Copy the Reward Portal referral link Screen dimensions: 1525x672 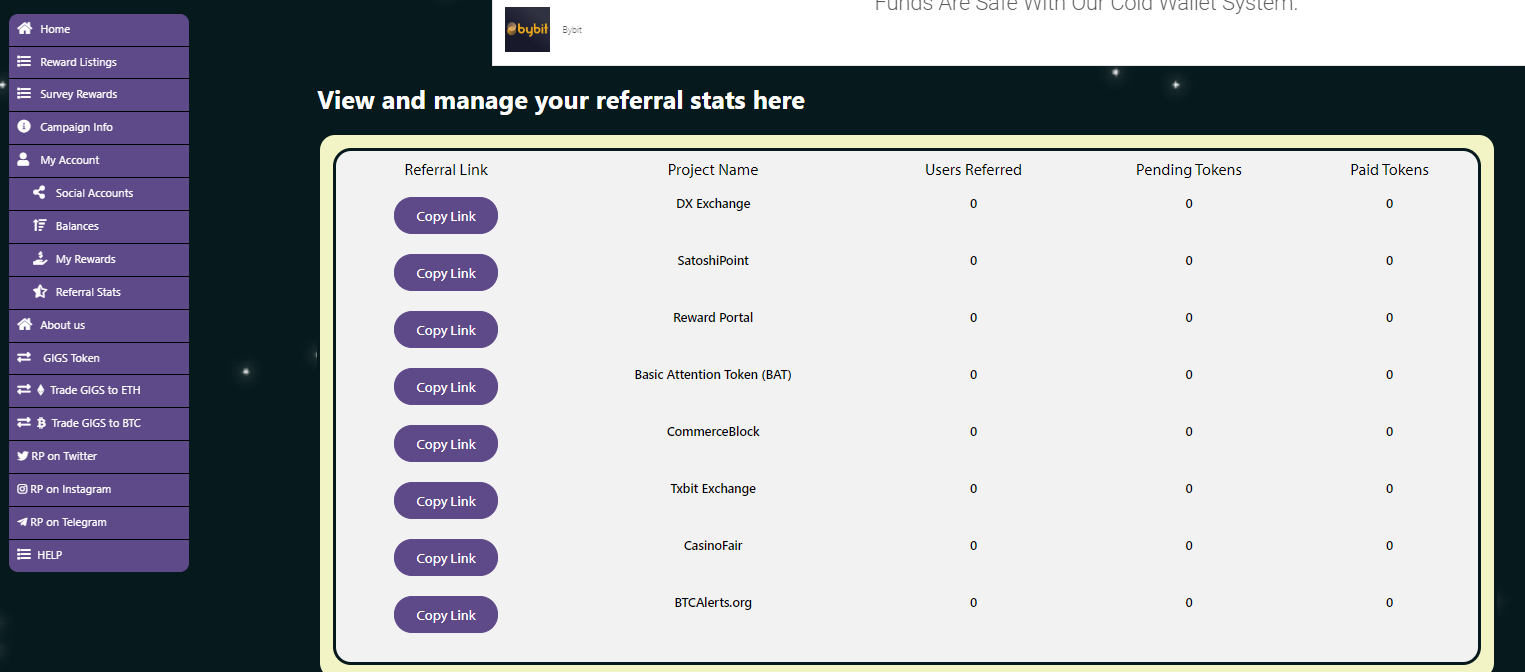(446, 330)
